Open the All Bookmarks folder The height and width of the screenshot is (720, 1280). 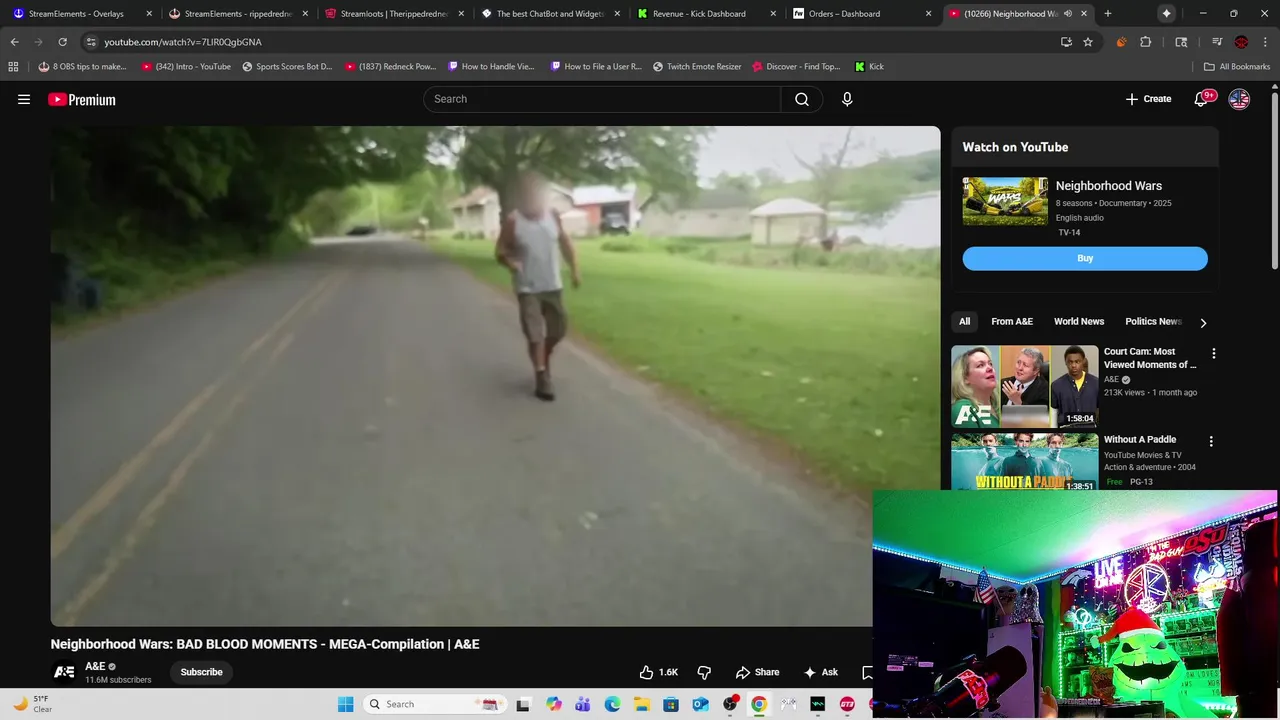(x=1237, y=66)
